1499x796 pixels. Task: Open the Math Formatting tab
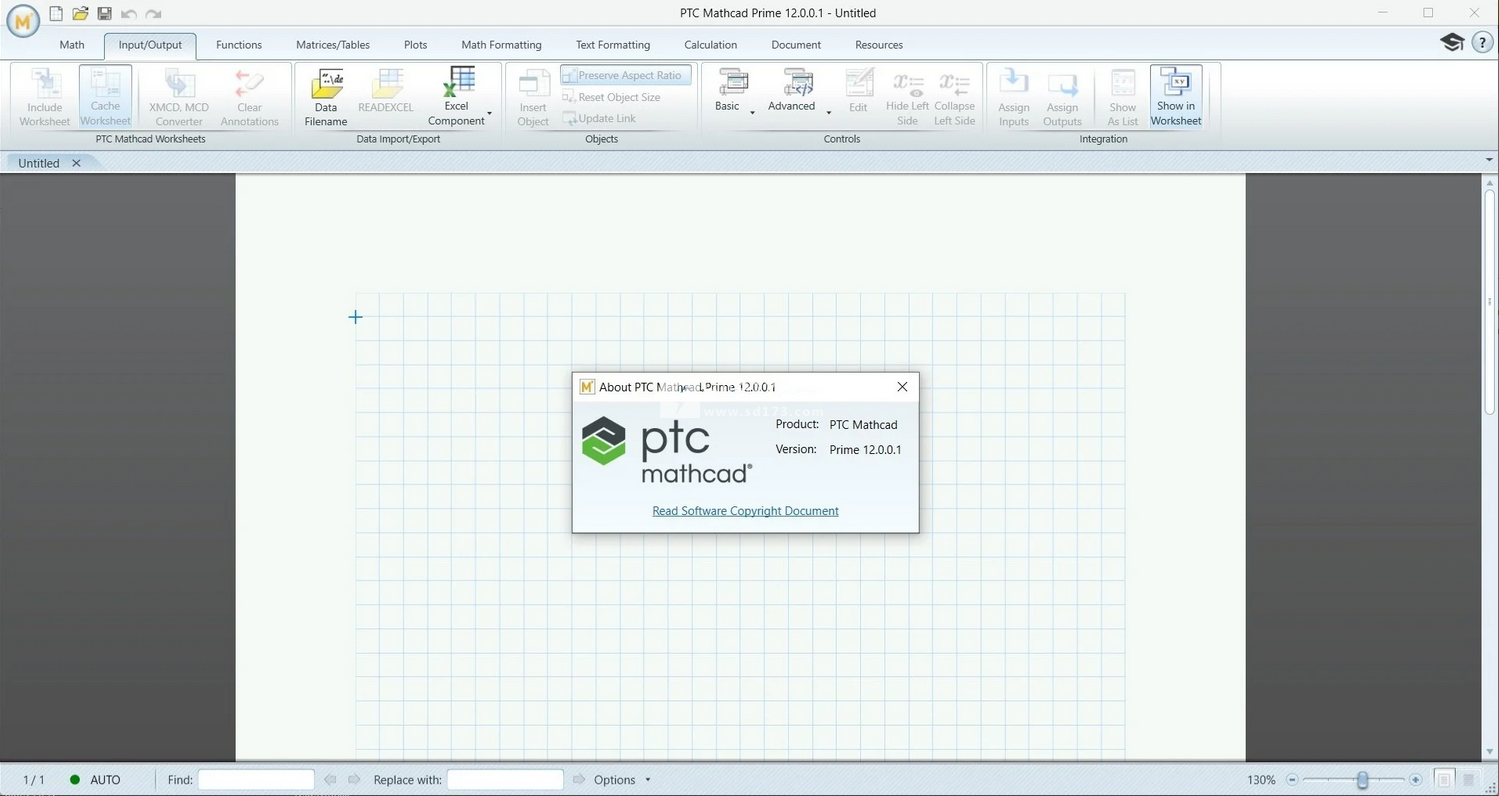tap(501, 45)
